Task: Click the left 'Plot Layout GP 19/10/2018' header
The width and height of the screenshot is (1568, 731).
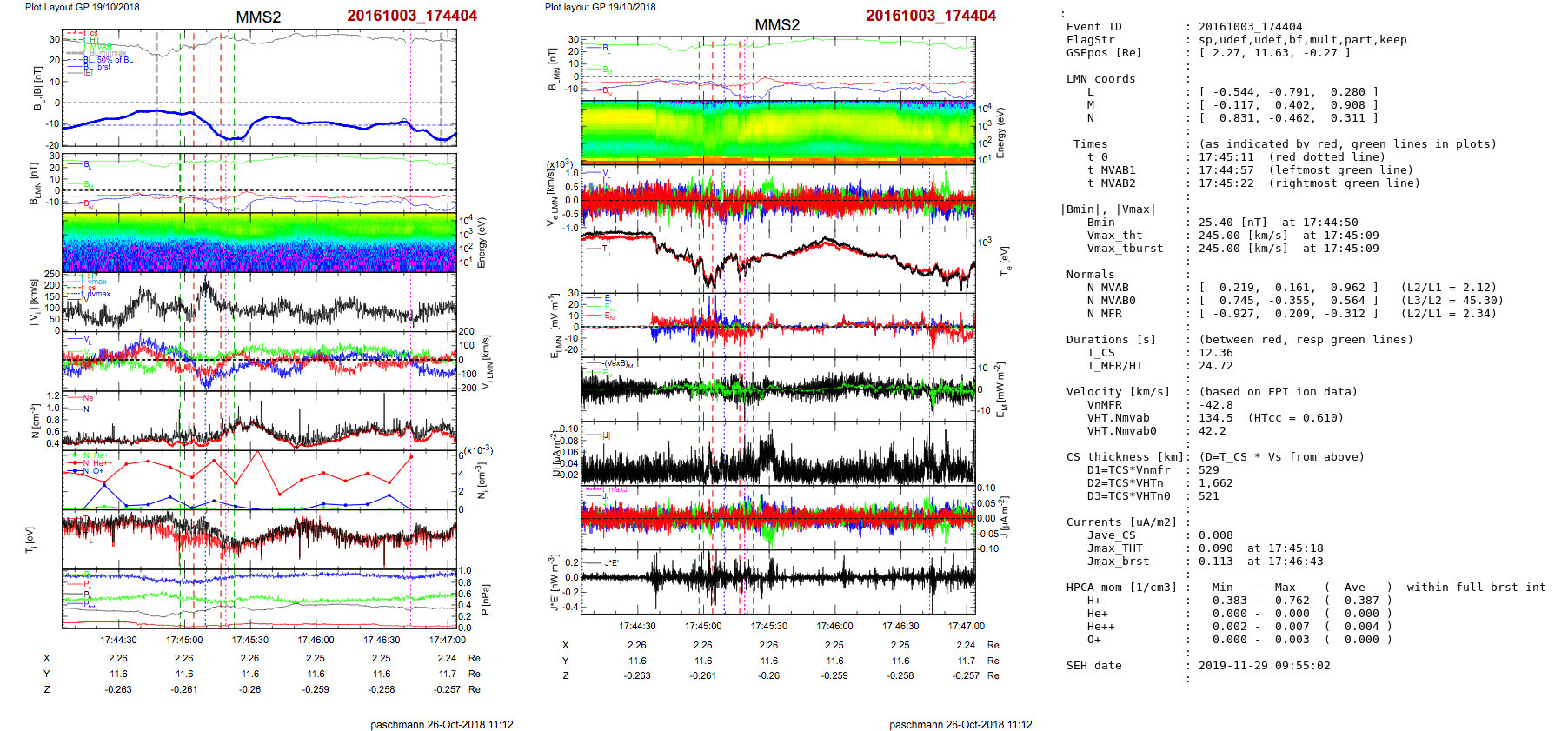Action: (82, 7)
